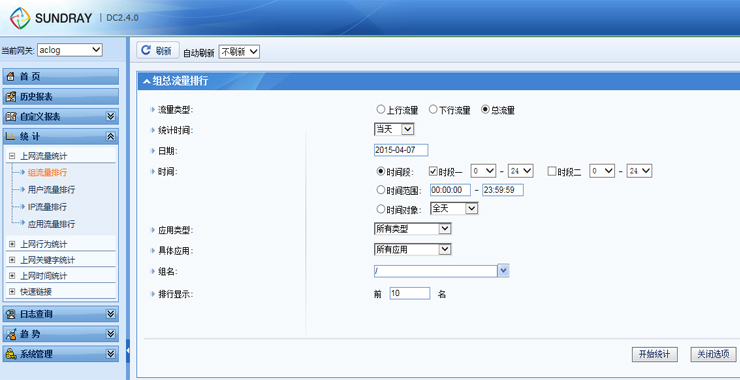Click the time range end field 23:59:59
Viewport: 740px width, 380px height.
pos(503,190)
